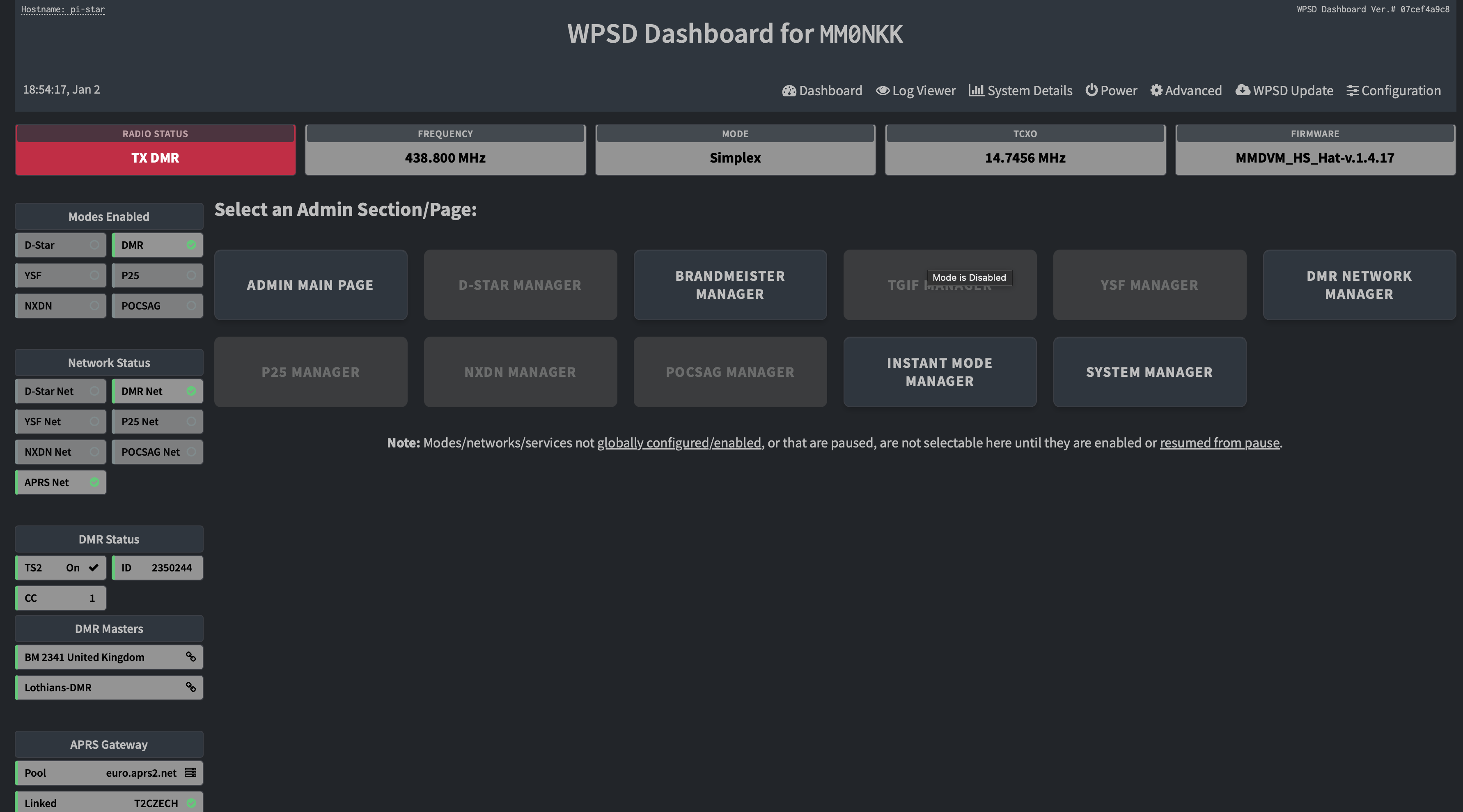Go to System Details
The height and width of the screenshot is (812, 1463).
click(1020, 91)
